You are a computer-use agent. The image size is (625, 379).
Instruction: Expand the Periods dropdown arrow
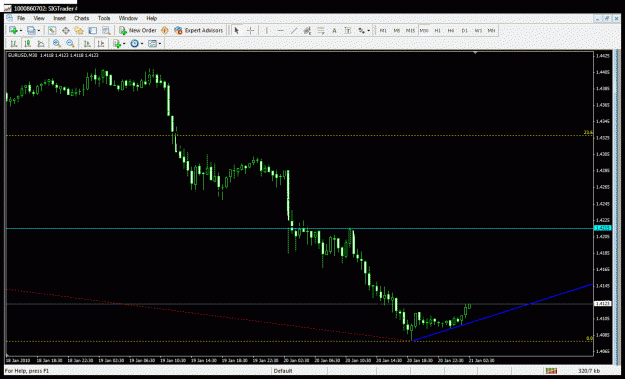coord(142,44)
